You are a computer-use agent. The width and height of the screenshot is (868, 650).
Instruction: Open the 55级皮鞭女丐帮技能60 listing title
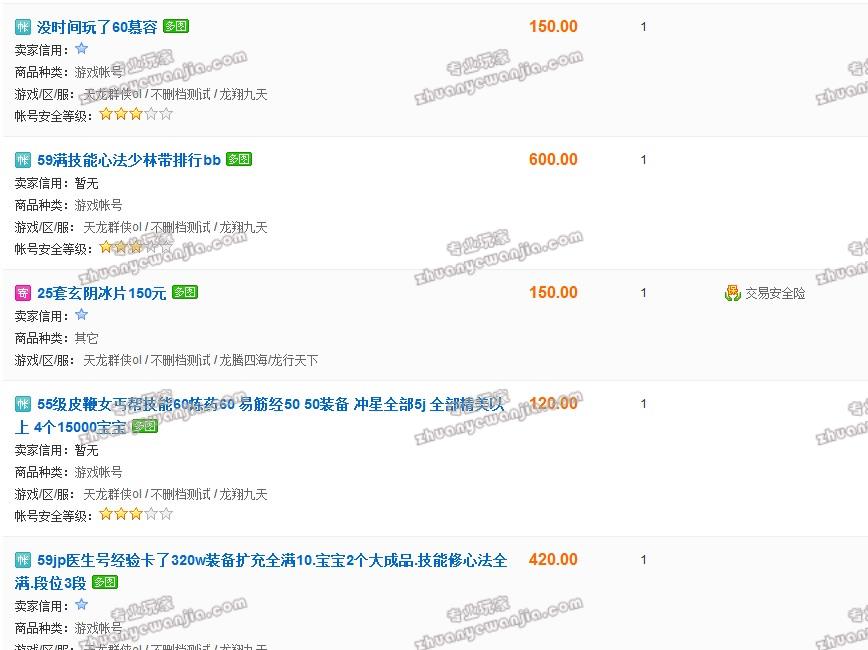click(260, 415)
